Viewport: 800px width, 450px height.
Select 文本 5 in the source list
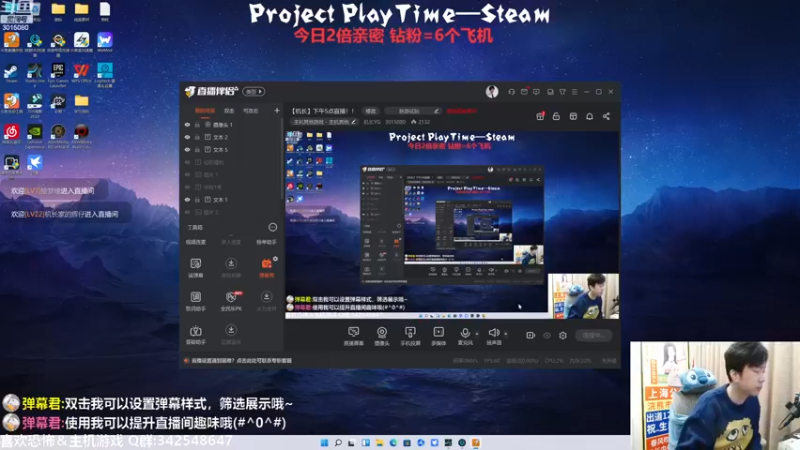[x=220, y=149]
